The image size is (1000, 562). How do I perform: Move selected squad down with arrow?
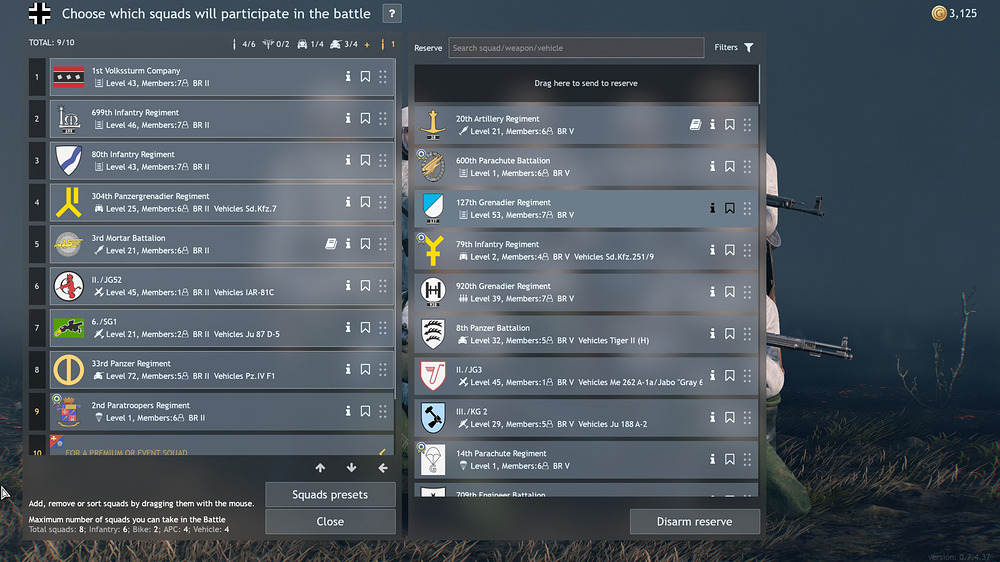click(x=351, y=468)
